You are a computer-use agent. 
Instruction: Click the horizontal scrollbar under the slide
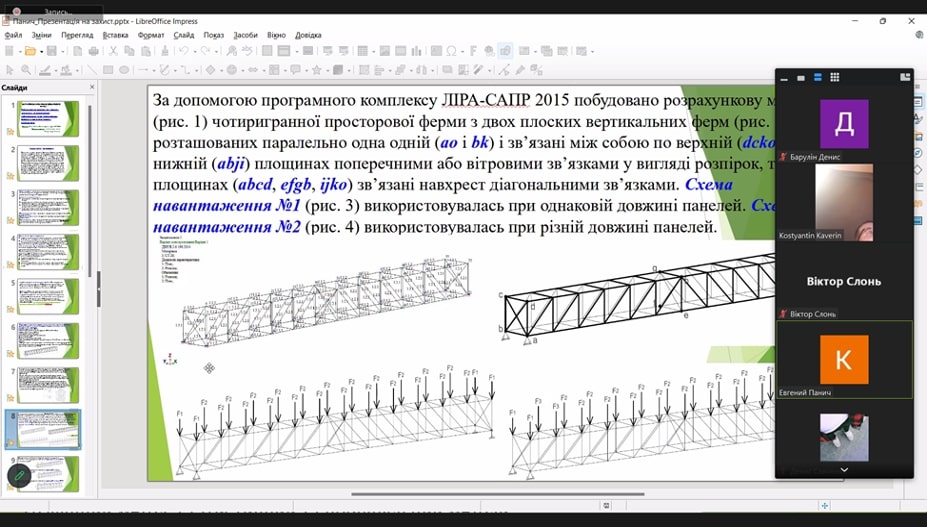pos(498,493)
